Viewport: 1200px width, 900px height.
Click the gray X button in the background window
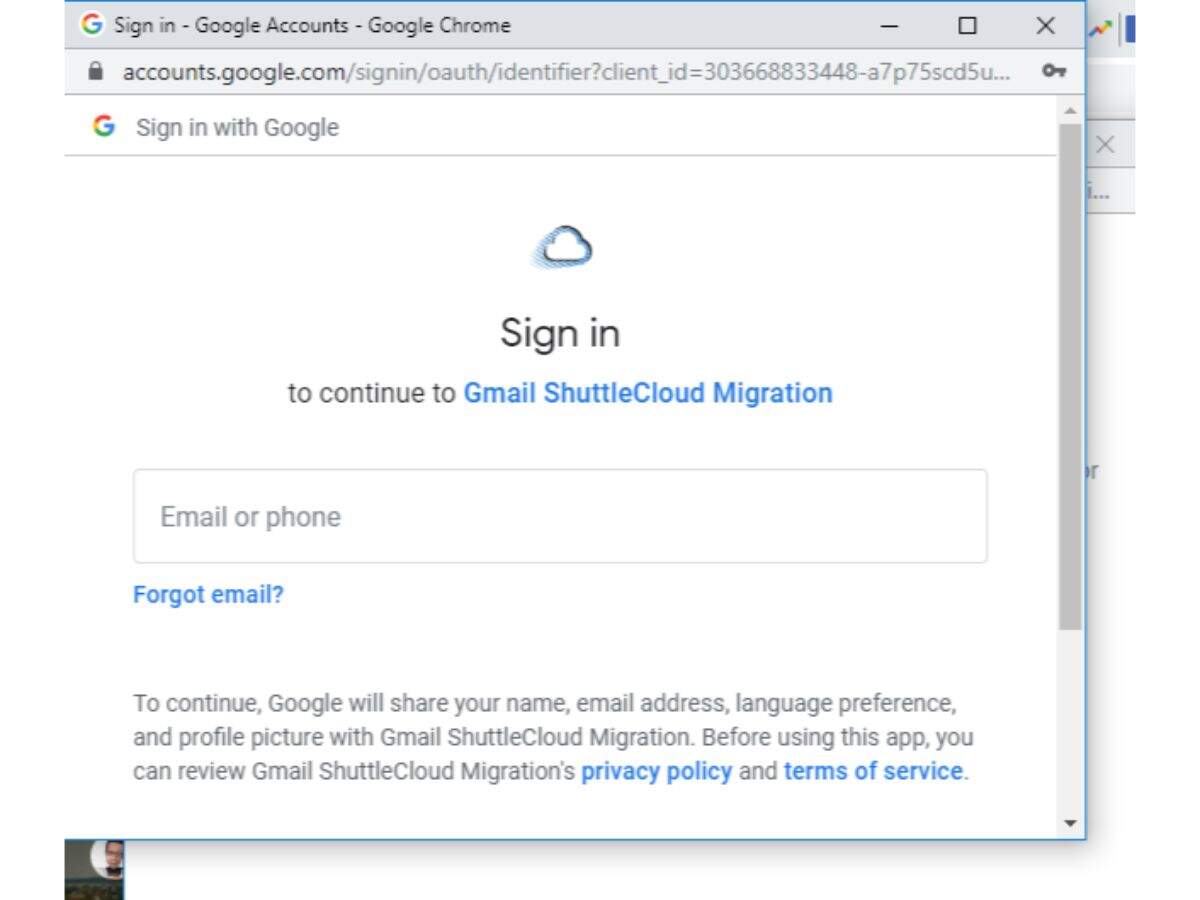click(1105, 145)
